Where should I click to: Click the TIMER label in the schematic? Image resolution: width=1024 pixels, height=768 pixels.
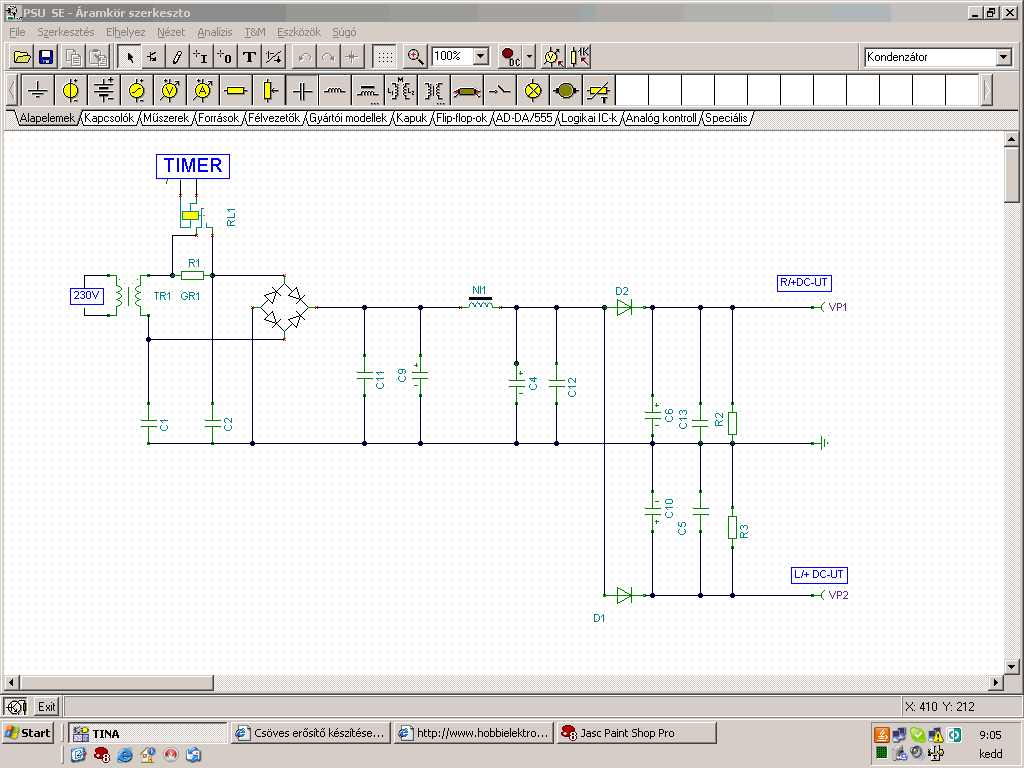pyautogui.click(x=193, y=166)
